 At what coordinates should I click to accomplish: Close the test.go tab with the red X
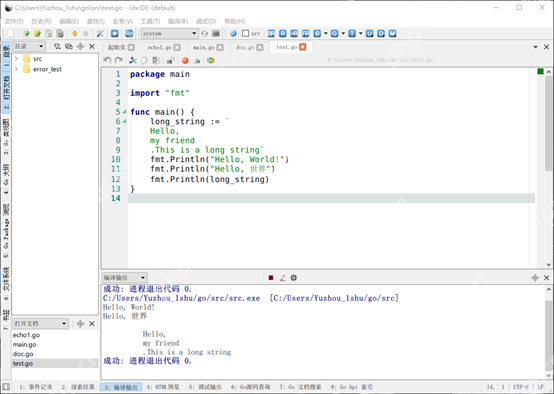click(x=303, y=47)
